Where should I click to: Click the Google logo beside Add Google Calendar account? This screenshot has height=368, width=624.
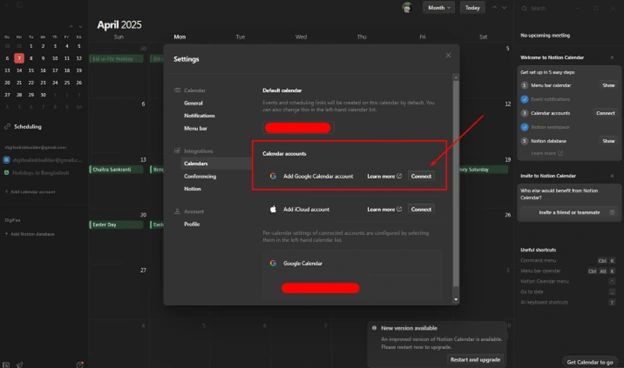273,176
